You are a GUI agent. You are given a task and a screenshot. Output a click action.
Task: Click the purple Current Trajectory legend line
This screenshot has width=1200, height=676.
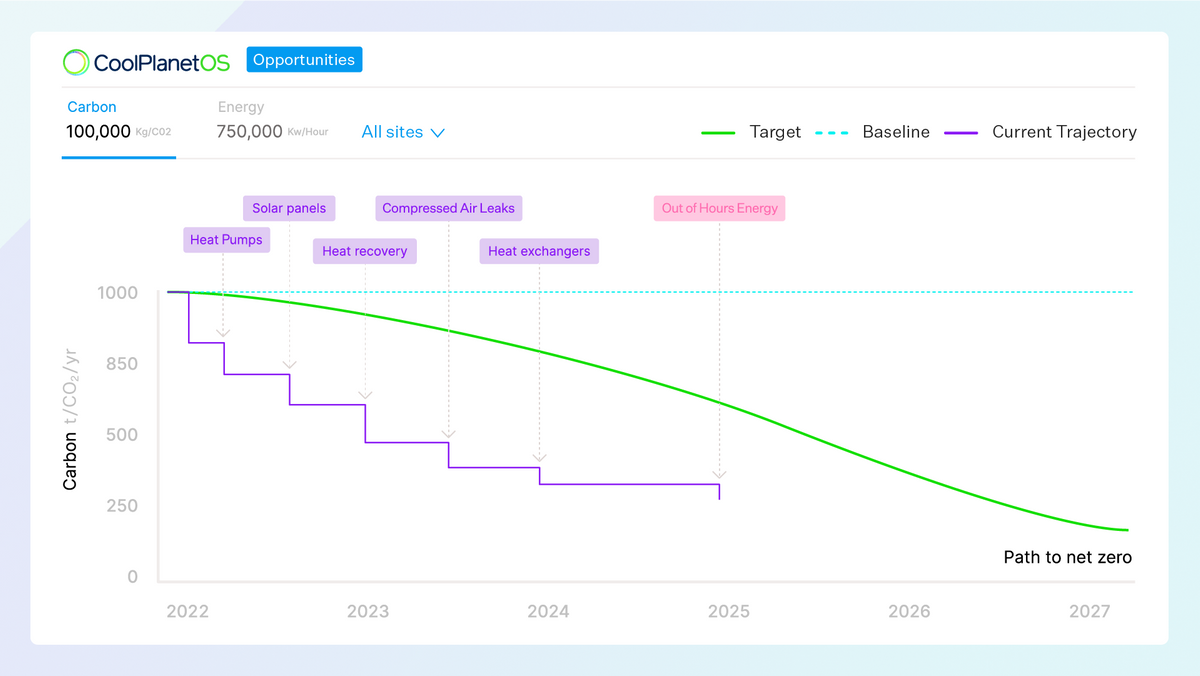(x=961, y=132)
